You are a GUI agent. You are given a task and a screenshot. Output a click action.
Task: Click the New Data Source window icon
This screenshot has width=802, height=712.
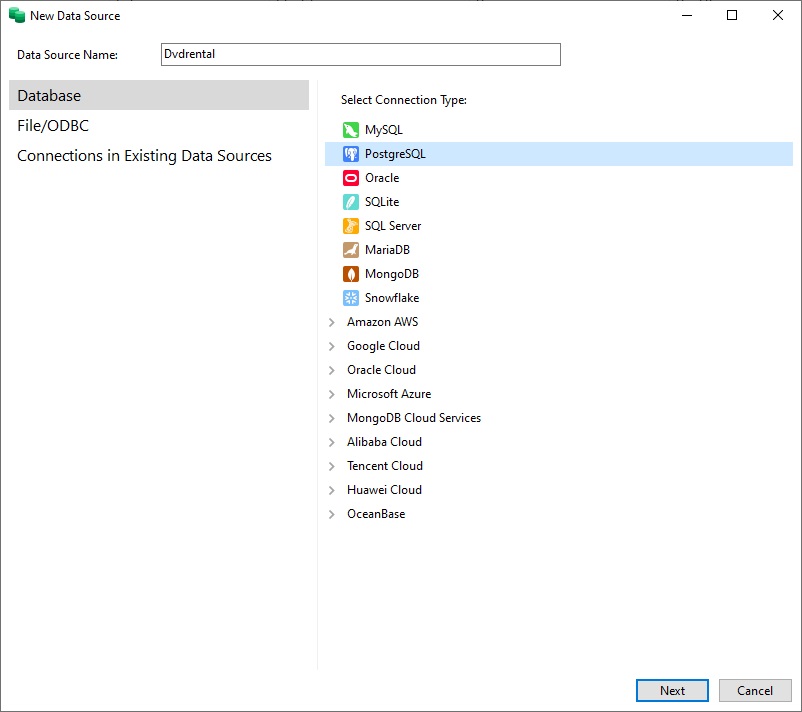tap(16, 15)
